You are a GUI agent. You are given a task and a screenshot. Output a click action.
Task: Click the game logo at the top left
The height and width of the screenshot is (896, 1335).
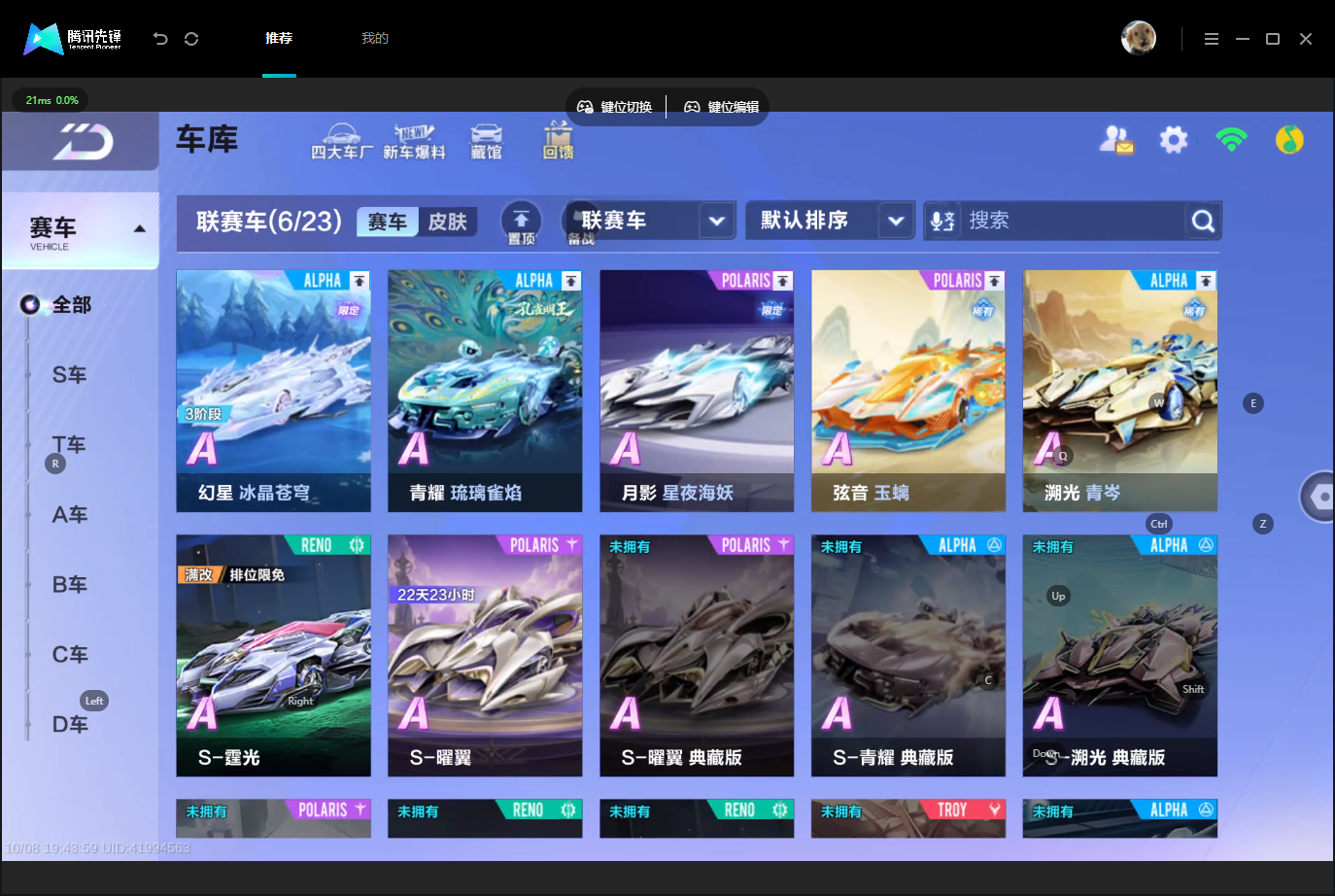click(x=84, y=142)
